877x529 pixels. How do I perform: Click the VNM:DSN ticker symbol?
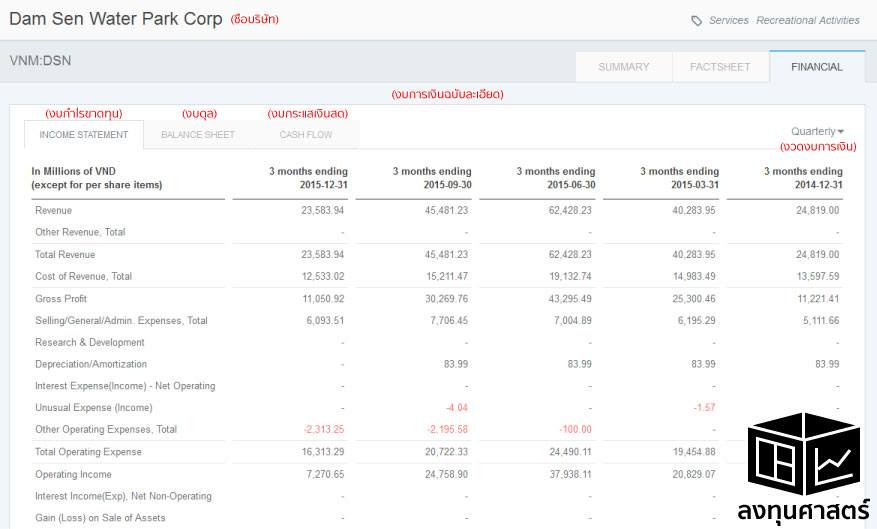[40, 60]
